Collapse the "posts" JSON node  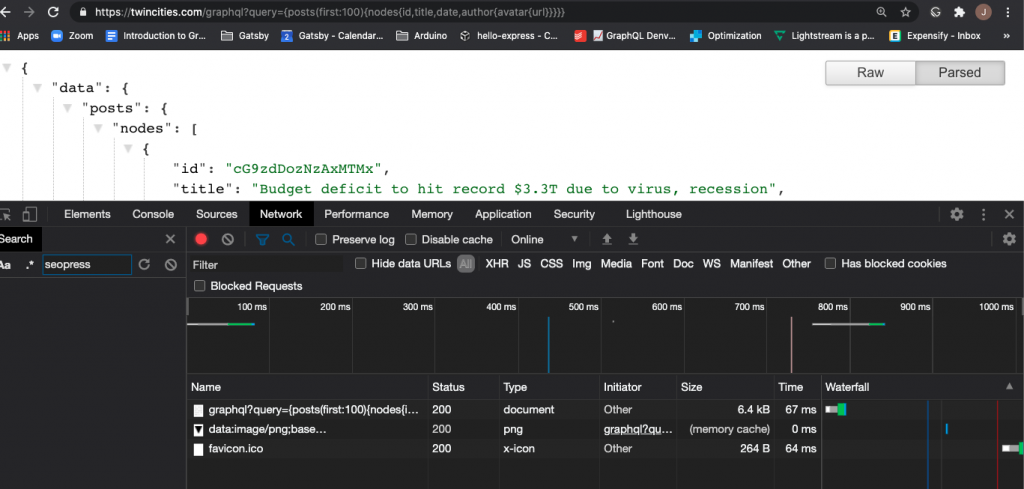tap(69, 108)
